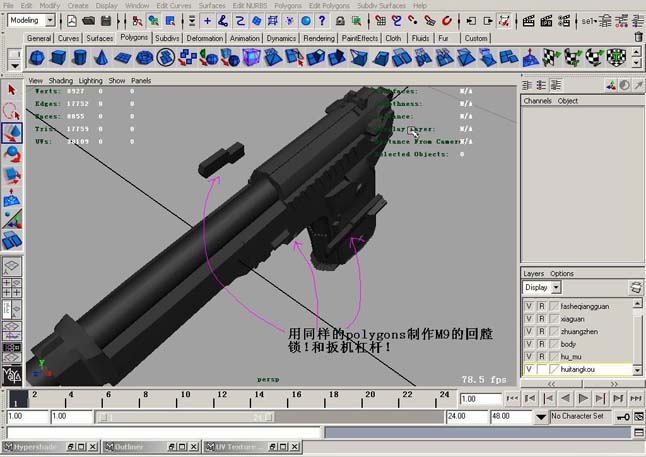Open the Channels menu in Channel Box
The width and height of the screenshot is (646, 457).
click(x=537, y=101)
